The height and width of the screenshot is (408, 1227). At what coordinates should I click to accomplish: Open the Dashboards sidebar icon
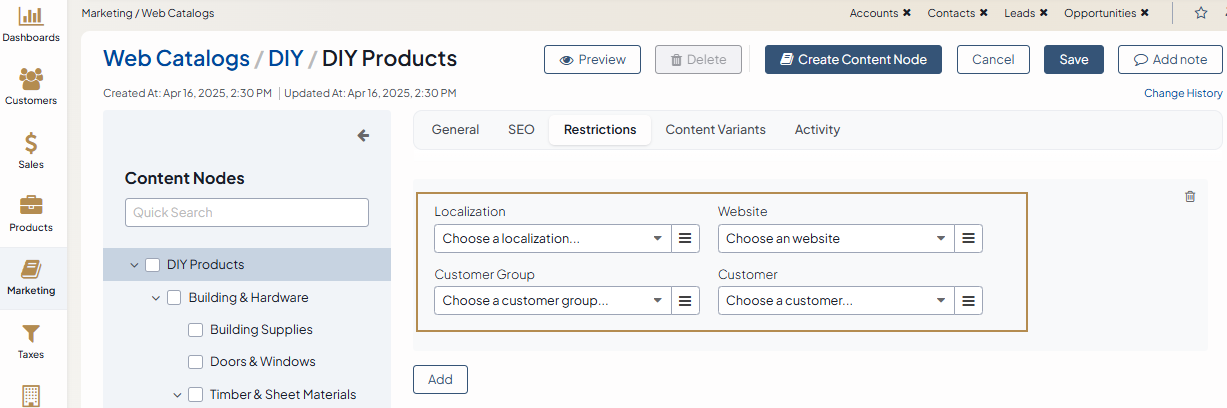pyautogui.click(x=31, y=17)
